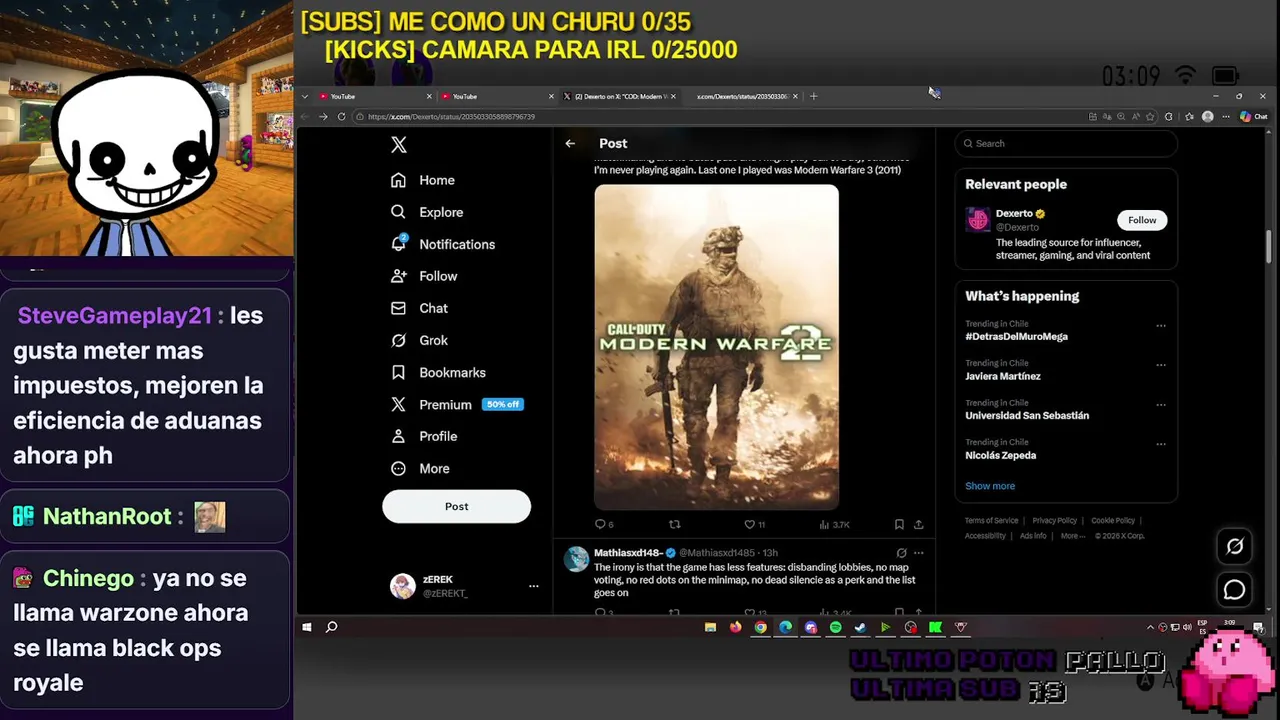Open Spotify from the taskbar
Image resolution: width=1280 pixels, height=720 pixels.
coord(835,627)
